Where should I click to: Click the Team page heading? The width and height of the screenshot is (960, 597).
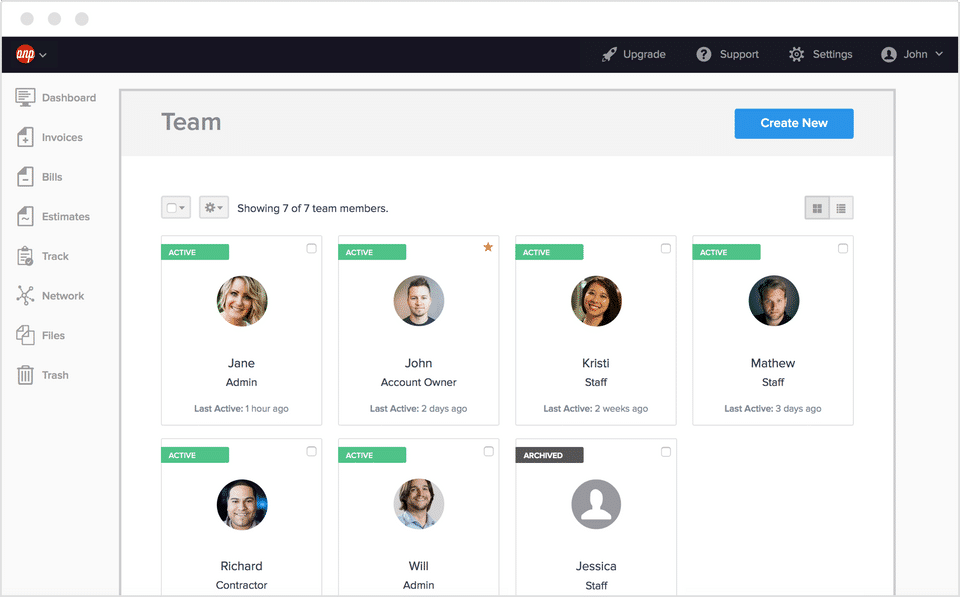point(191,122)
